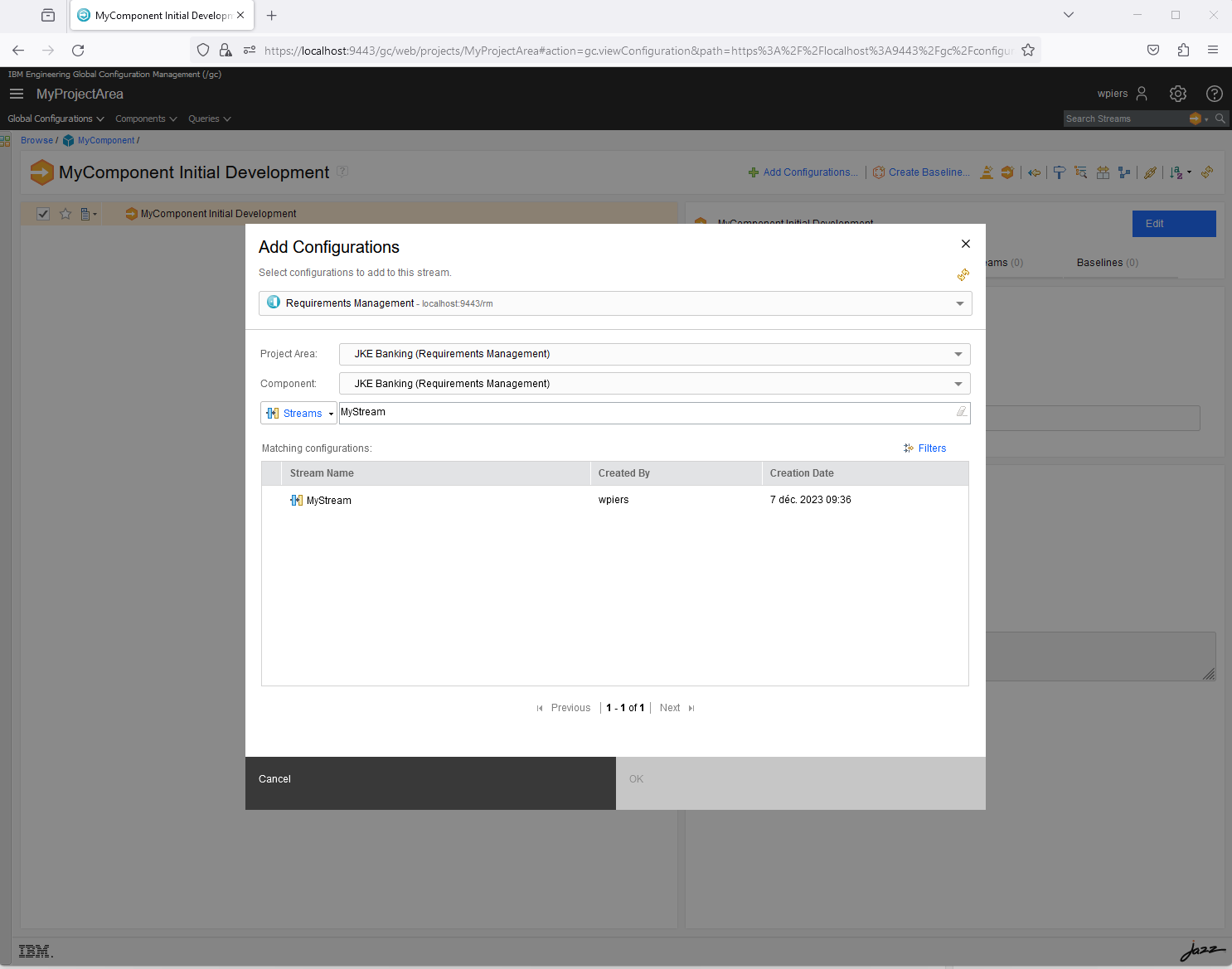Bookmark this page with the star icon
Image resolution: width=1232 pixels, height=969 pixels.
(1028, 50)
